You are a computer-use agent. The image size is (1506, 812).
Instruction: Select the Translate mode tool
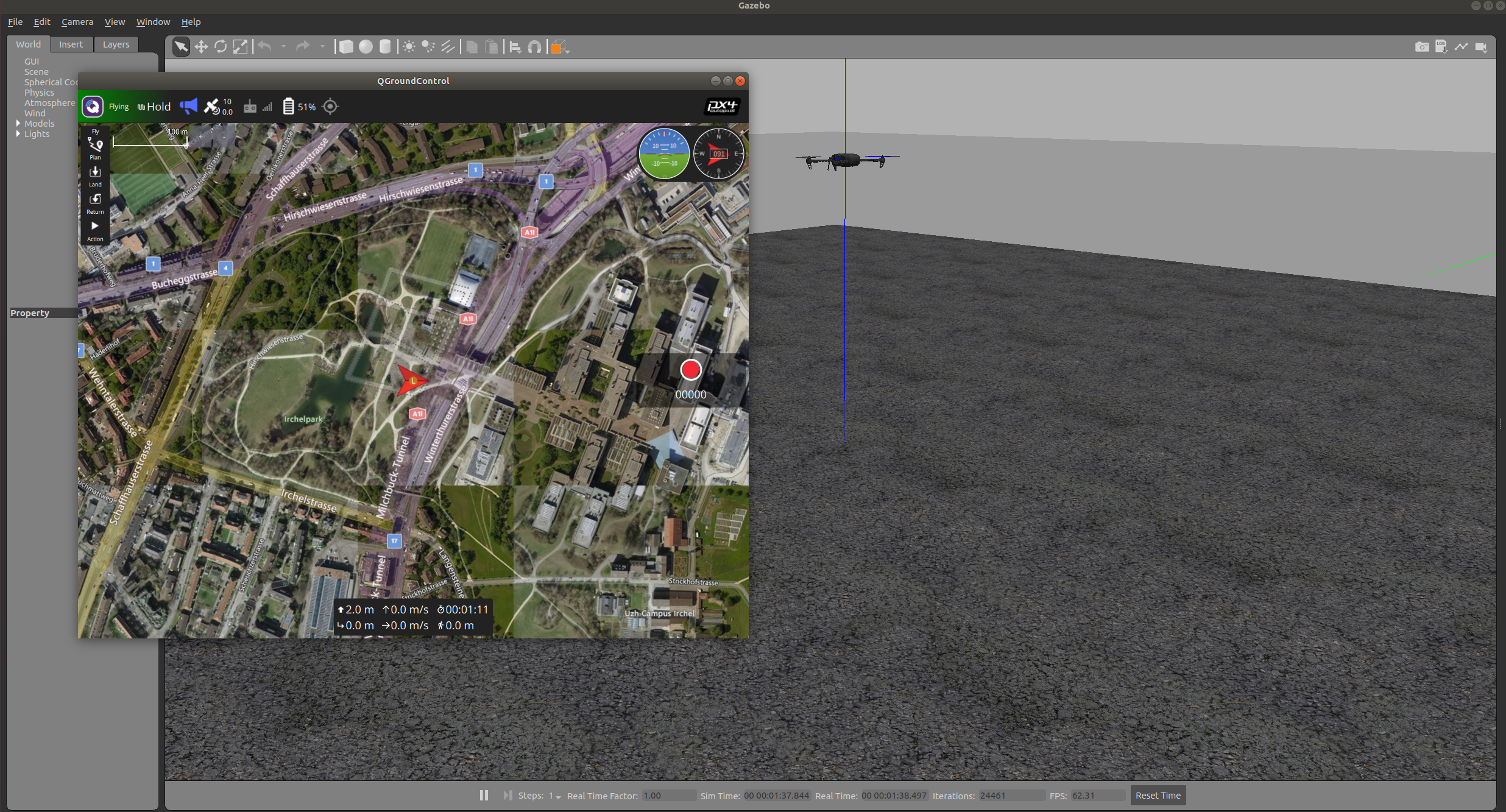(x=201, y=47)
